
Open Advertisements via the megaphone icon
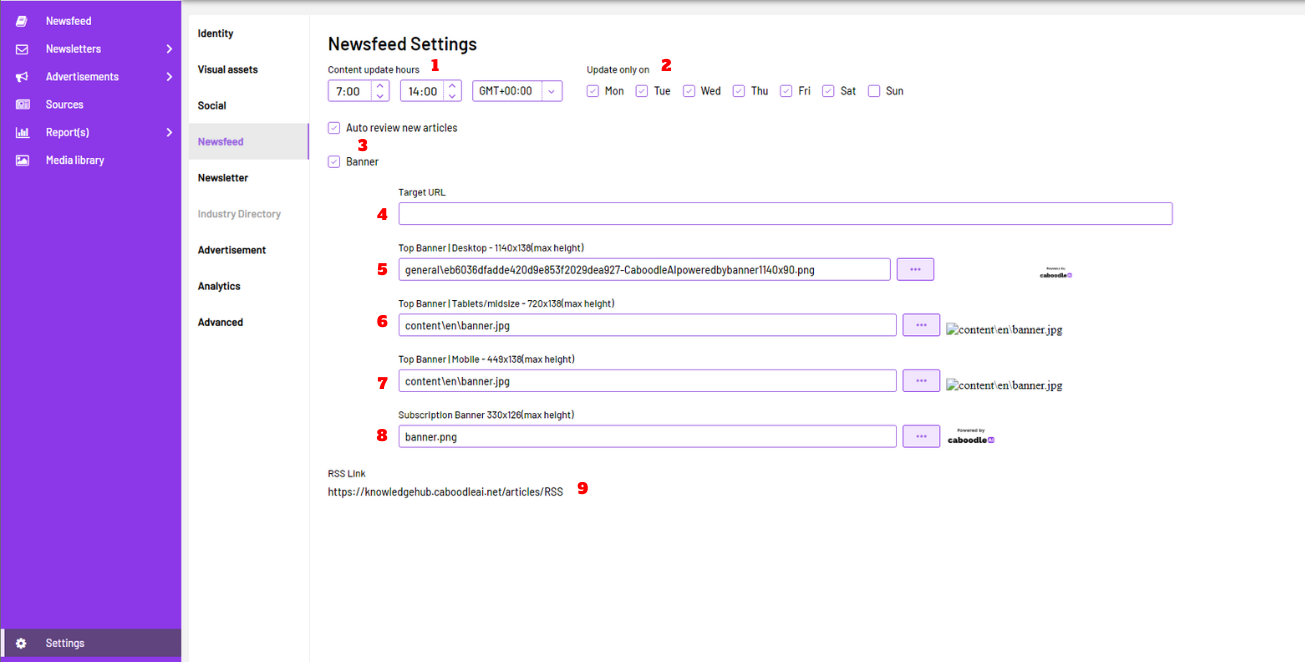coord(22,76)
